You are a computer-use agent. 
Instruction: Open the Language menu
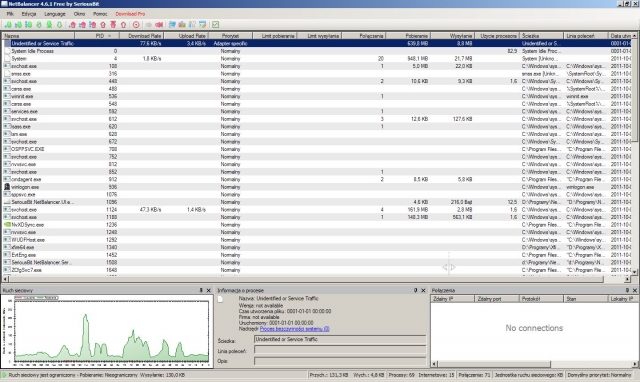point(55,14)
